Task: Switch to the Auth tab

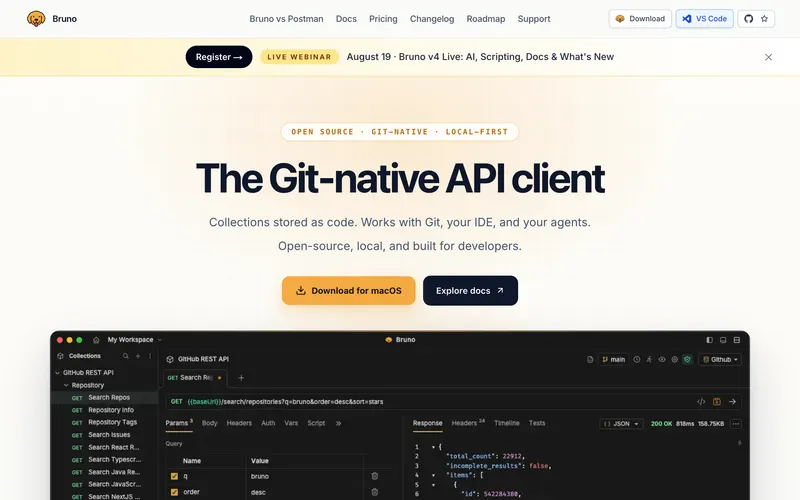Action: 268,423
